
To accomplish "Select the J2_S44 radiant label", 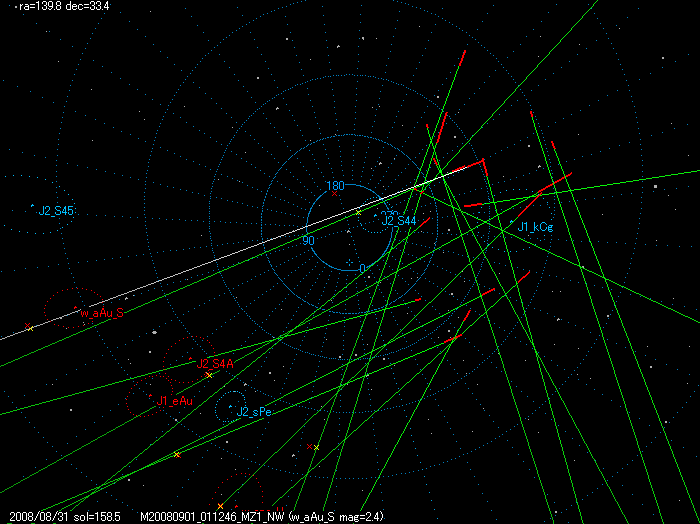I will (399, 220).
